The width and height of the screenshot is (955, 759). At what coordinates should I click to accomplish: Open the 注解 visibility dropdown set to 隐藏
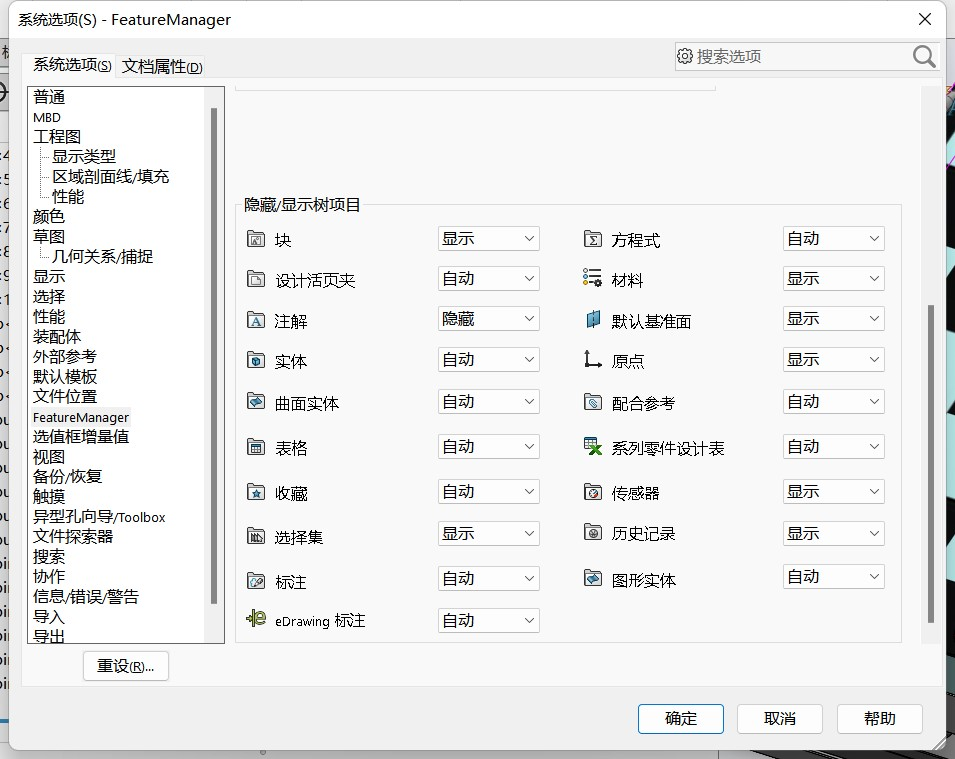[488, 319]
